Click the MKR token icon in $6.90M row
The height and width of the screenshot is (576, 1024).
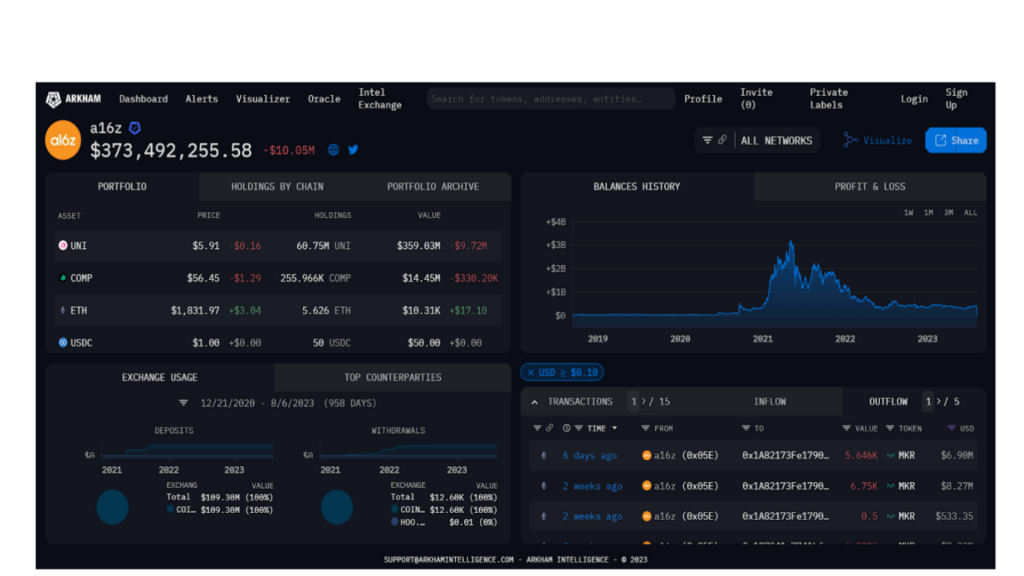[890, 455]
